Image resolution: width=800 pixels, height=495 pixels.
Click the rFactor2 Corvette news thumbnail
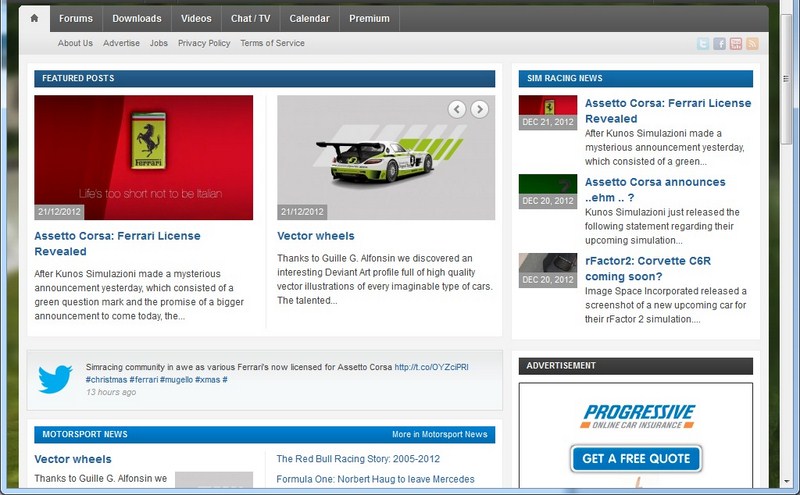coord(548,270)
